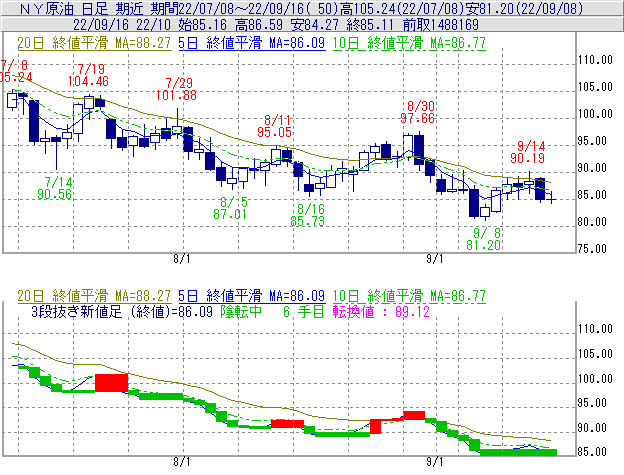
Task: Click the large red block near 7/19 in lower chart
Action: point(111,383)
